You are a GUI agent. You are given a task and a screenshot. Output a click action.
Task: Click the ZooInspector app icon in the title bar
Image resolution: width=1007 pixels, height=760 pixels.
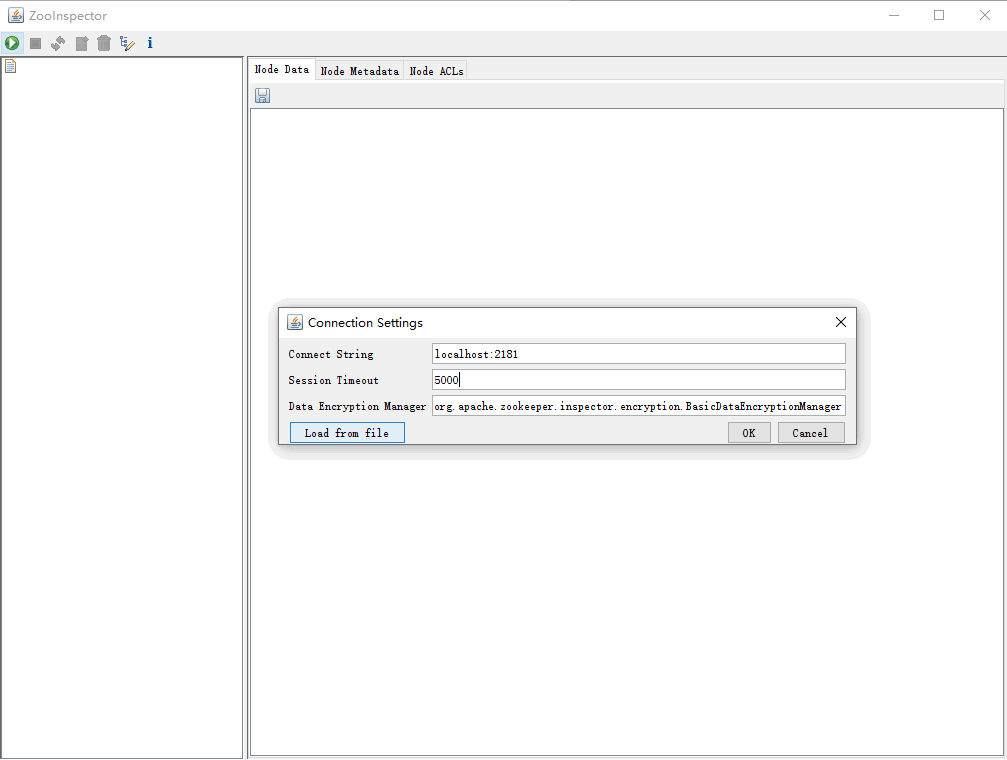pyautogui.click(x=16, y=15)
